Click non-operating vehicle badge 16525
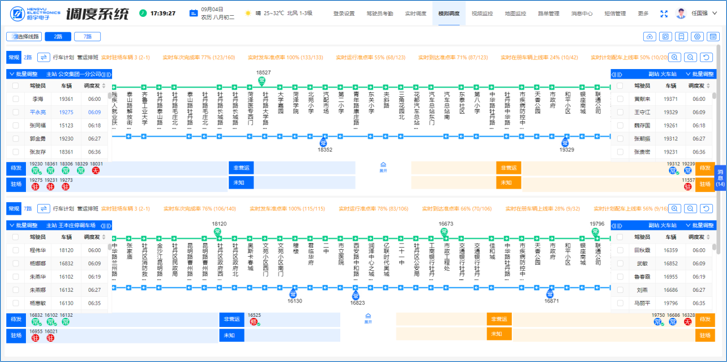728x363 pixels. click(254, 321)
